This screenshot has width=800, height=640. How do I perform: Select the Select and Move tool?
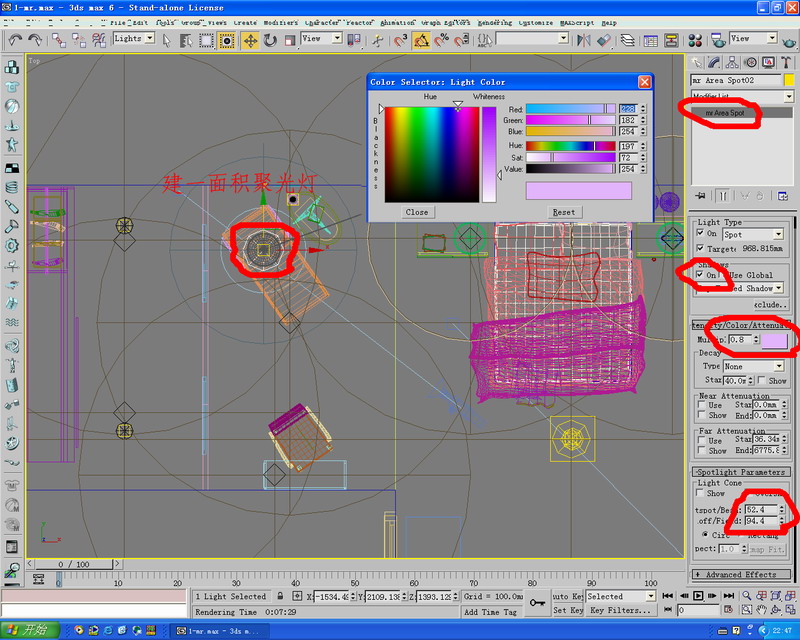pos(249,39)
